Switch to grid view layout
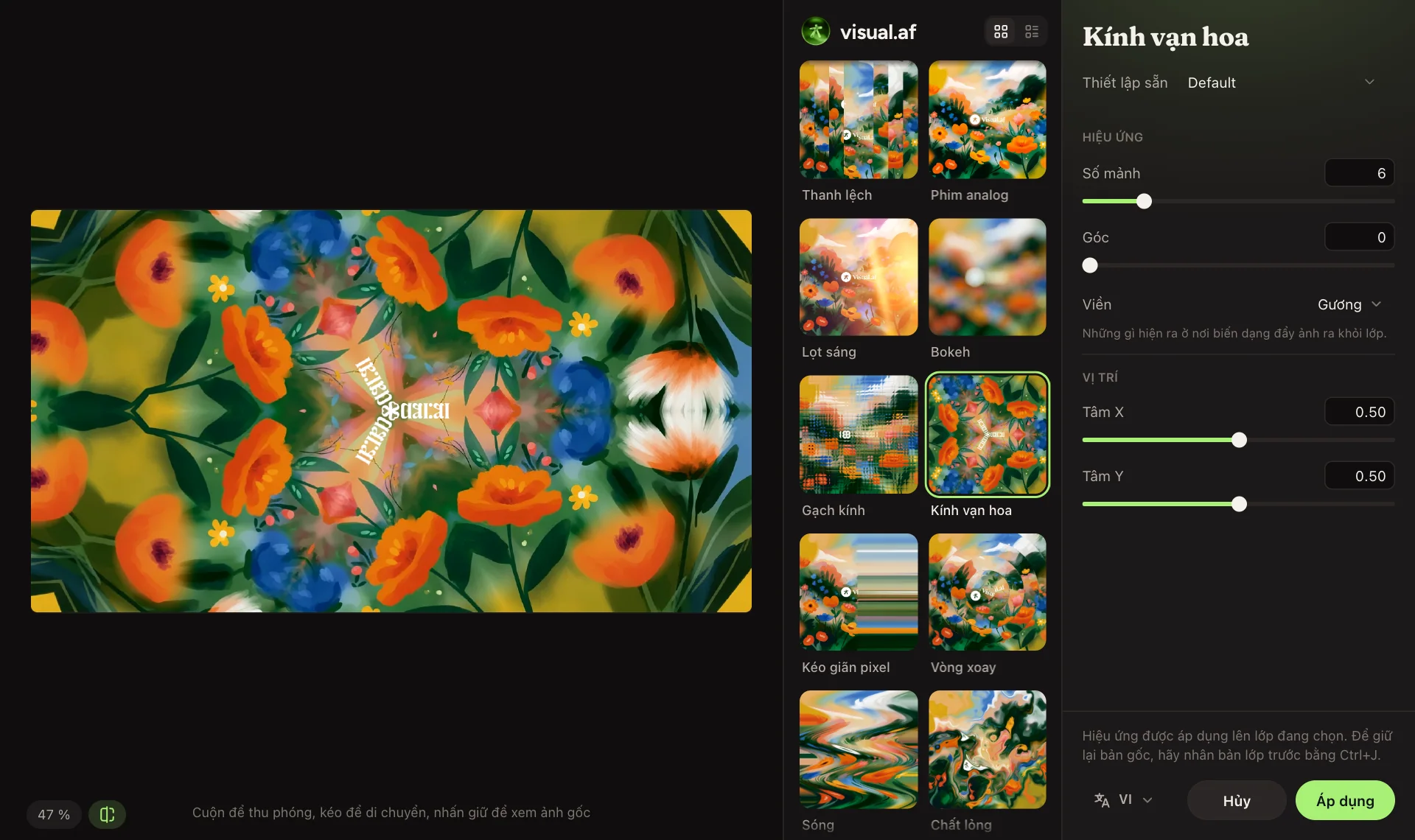 (x=1001, y=32)
